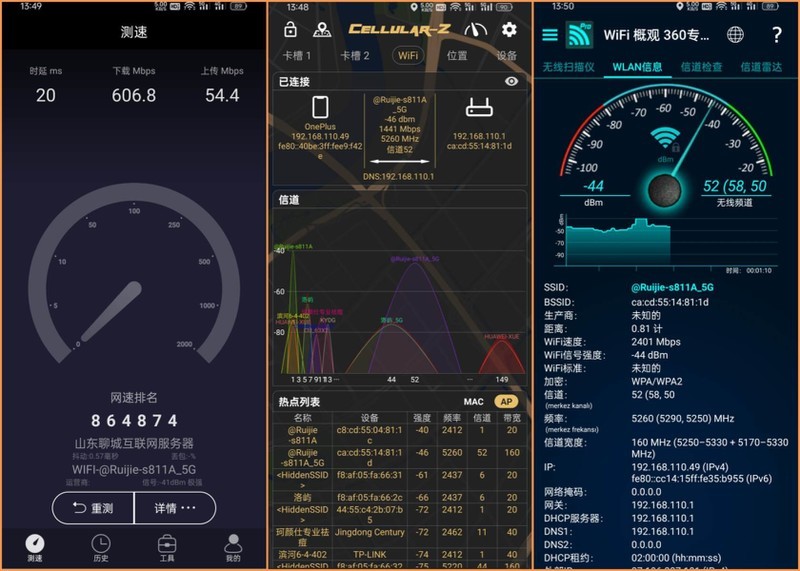This screenshot has width=800, height=571.
Task: Open the 我的 profile icon
Action: (x=233, y=548)
